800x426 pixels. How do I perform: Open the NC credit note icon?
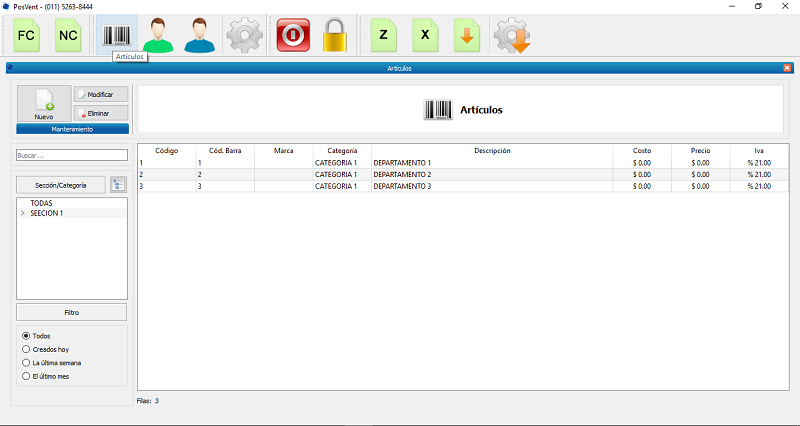pos(68,35)
